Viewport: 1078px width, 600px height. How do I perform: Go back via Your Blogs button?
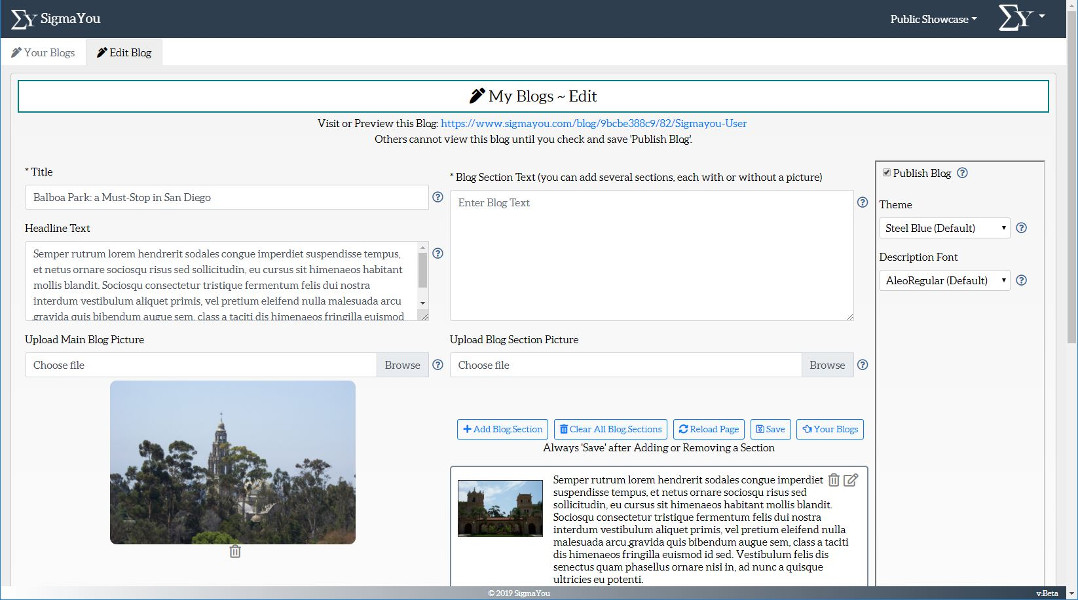830,430
